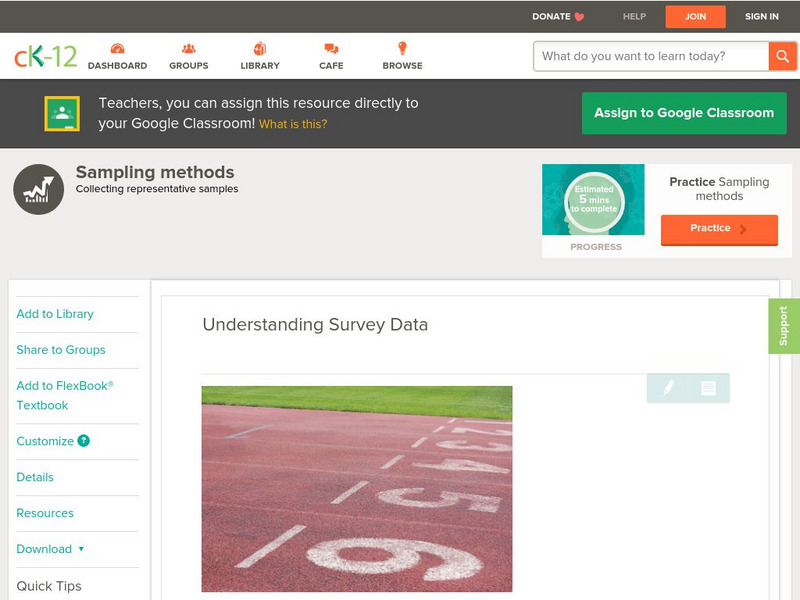Open the DASHBOARD menu label
Image resolution: width=800 pixels, height=600 pixels.
[117, 66]
